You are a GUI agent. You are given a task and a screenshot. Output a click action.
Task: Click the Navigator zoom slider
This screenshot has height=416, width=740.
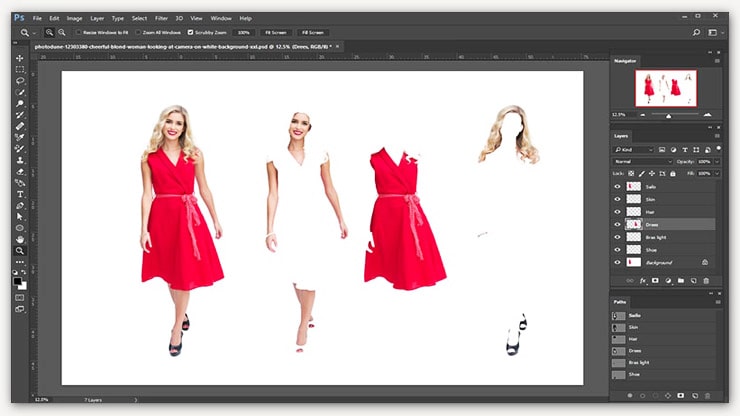669,114
